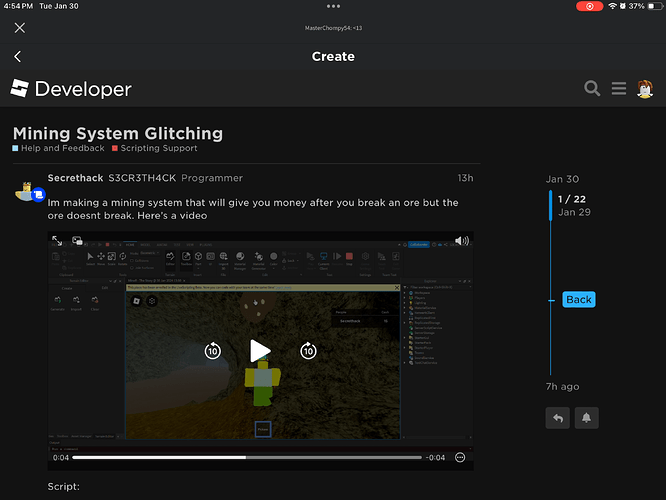This screenshot has width=666, height=500.
Task: Expand the video to fullscreen
Action: pyautogui.click(x=57, y=240)
